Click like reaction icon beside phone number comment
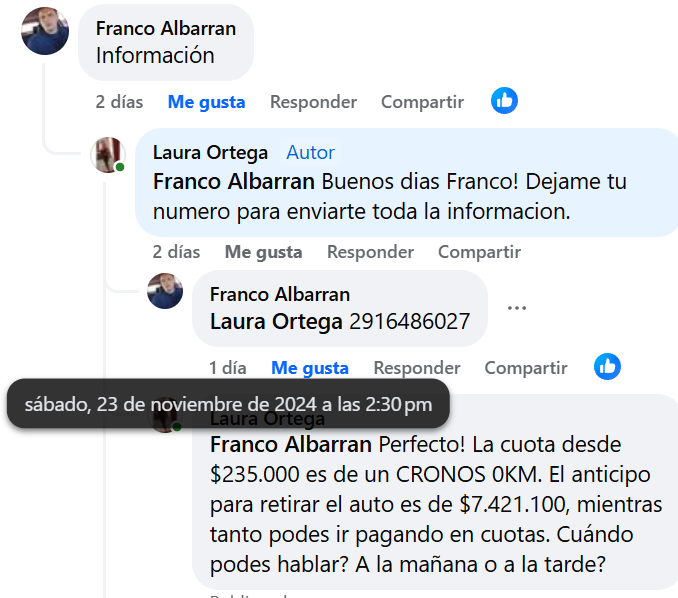The height and width of the screenshot is (598, 678). click(x=607, y=367)
